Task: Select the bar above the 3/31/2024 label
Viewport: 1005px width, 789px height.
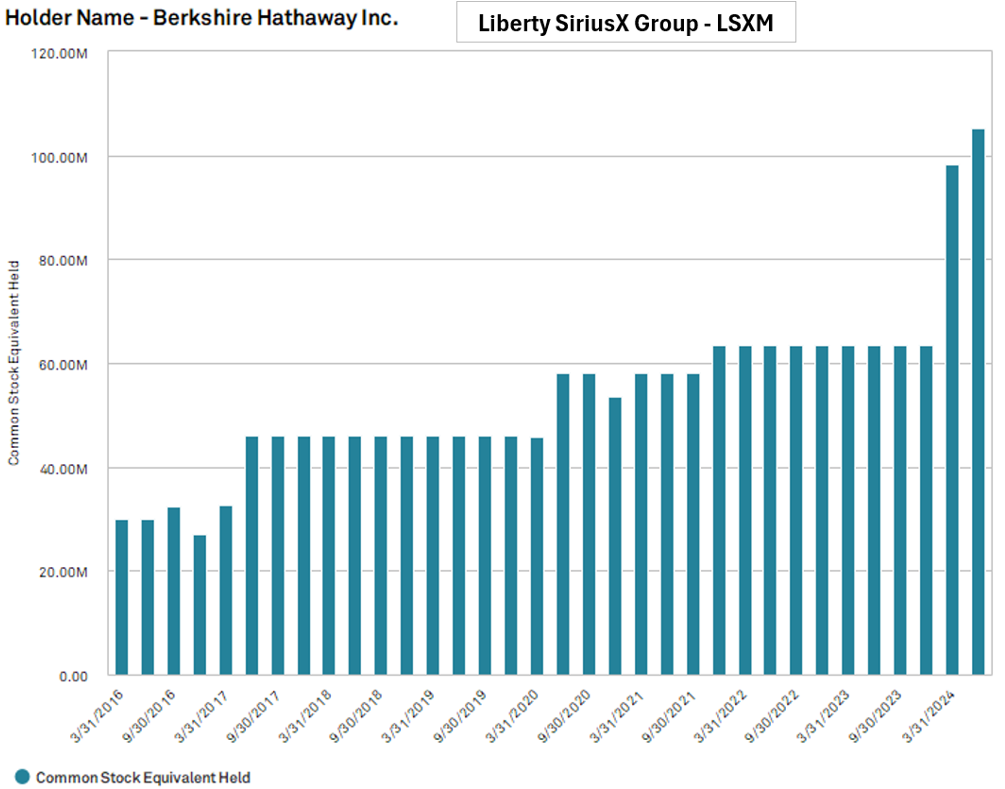Action: coord(952,420)
